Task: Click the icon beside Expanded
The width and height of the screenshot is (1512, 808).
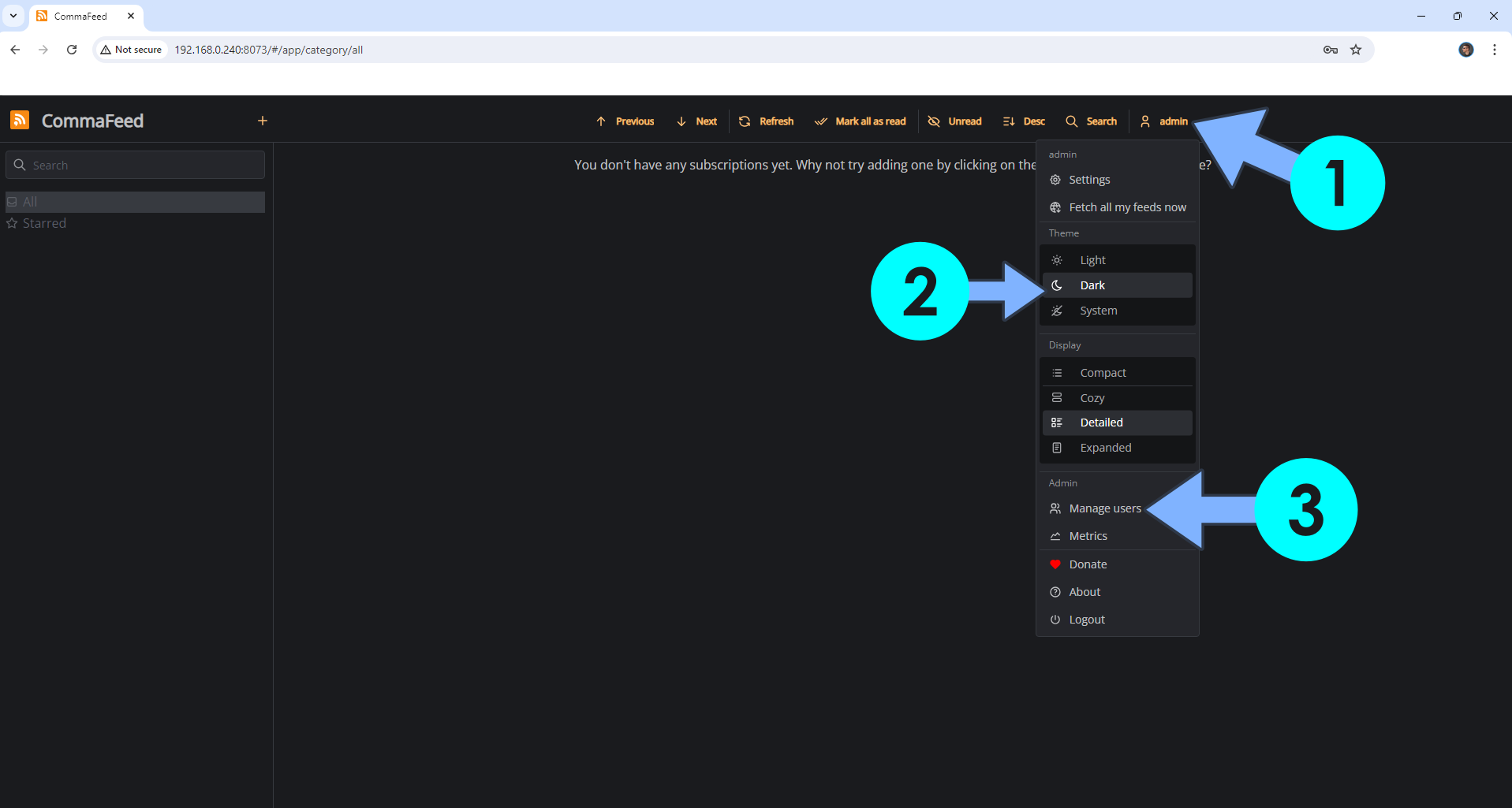Action: point(1057,448)
